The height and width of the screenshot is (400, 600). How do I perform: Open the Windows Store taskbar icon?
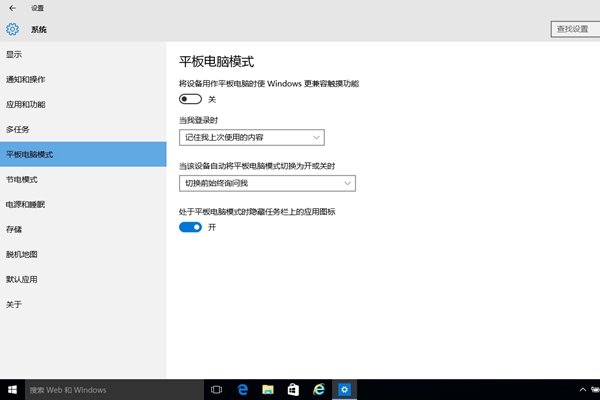[293, 390]
